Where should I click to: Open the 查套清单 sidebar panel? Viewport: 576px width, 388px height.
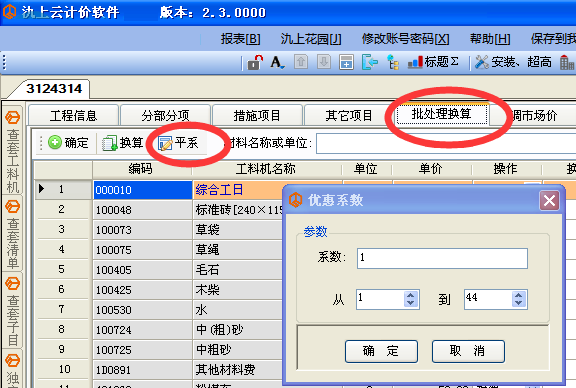(12, 234)
